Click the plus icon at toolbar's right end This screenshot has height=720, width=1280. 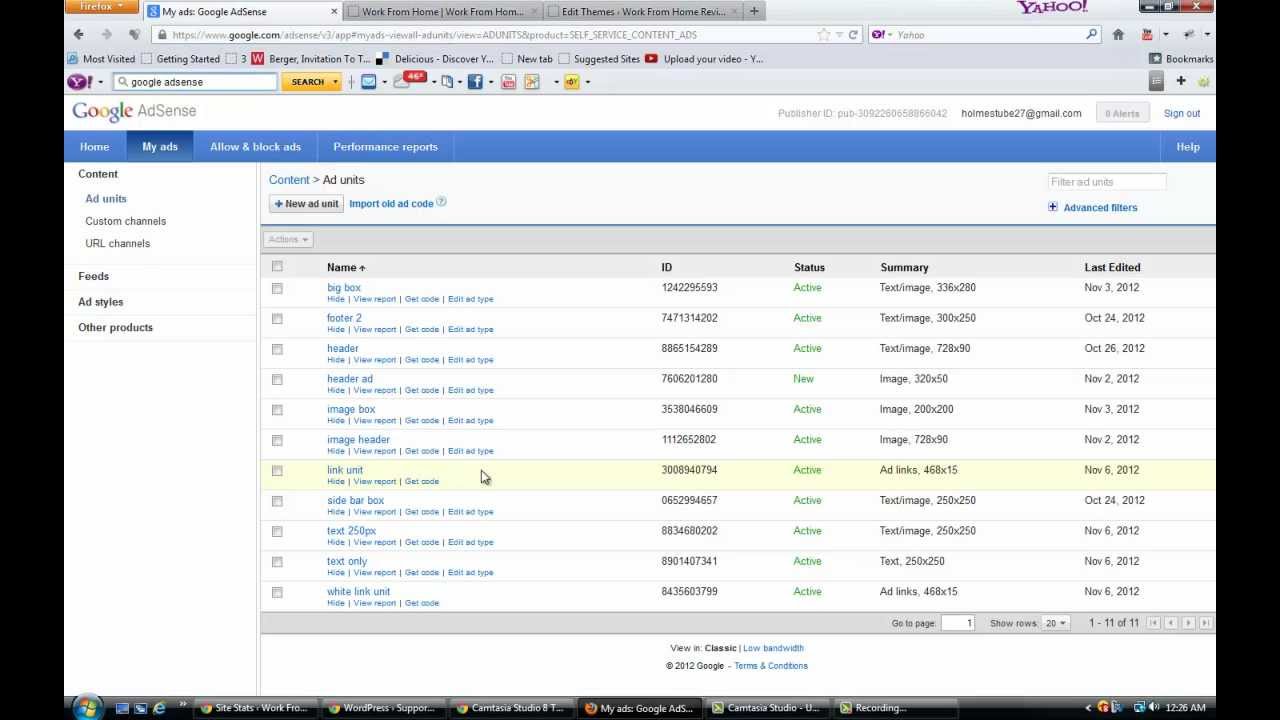tap(1181, 81)
